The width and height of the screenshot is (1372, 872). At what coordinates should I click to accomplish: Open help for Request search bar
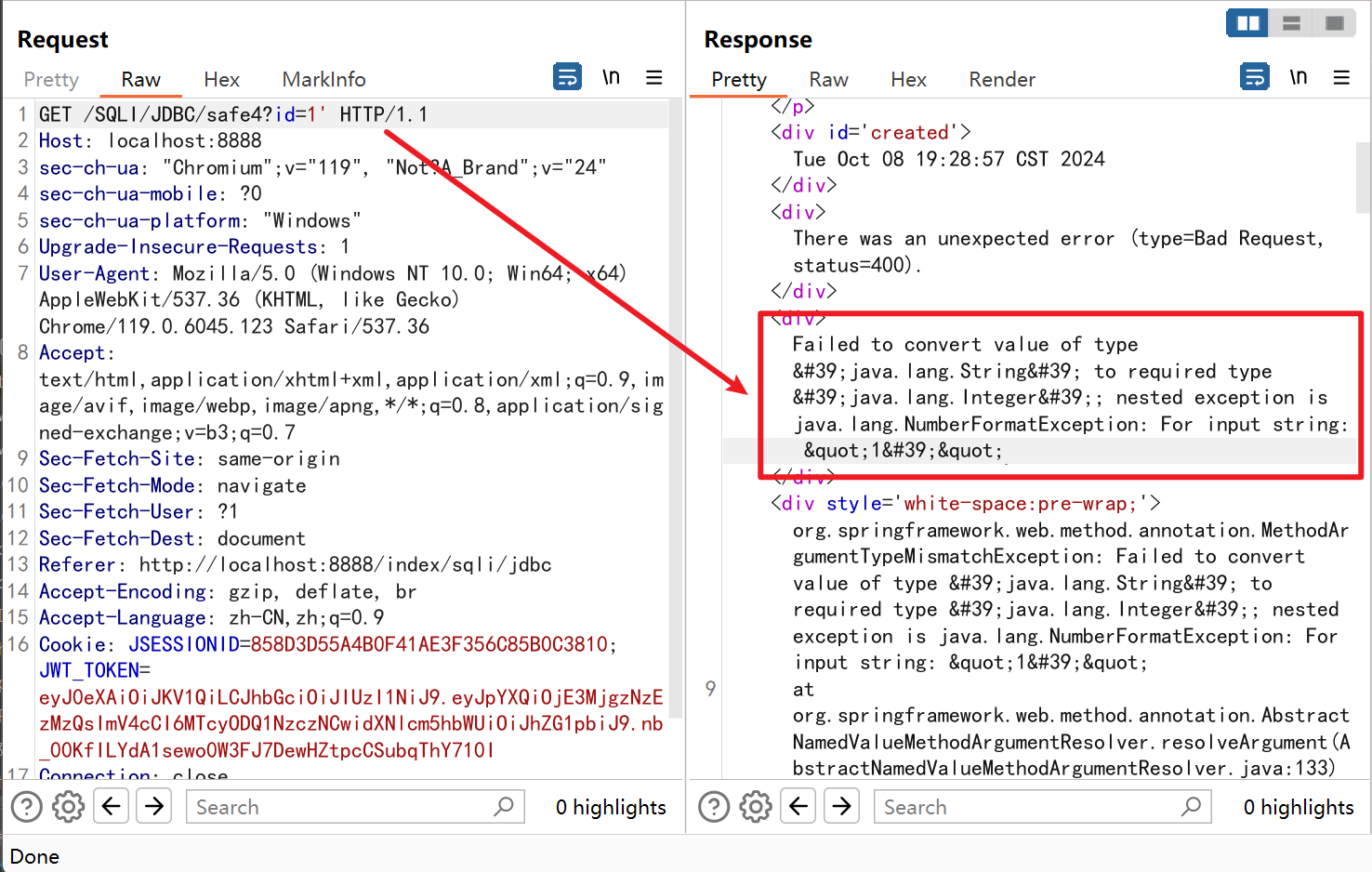(26, 807)
